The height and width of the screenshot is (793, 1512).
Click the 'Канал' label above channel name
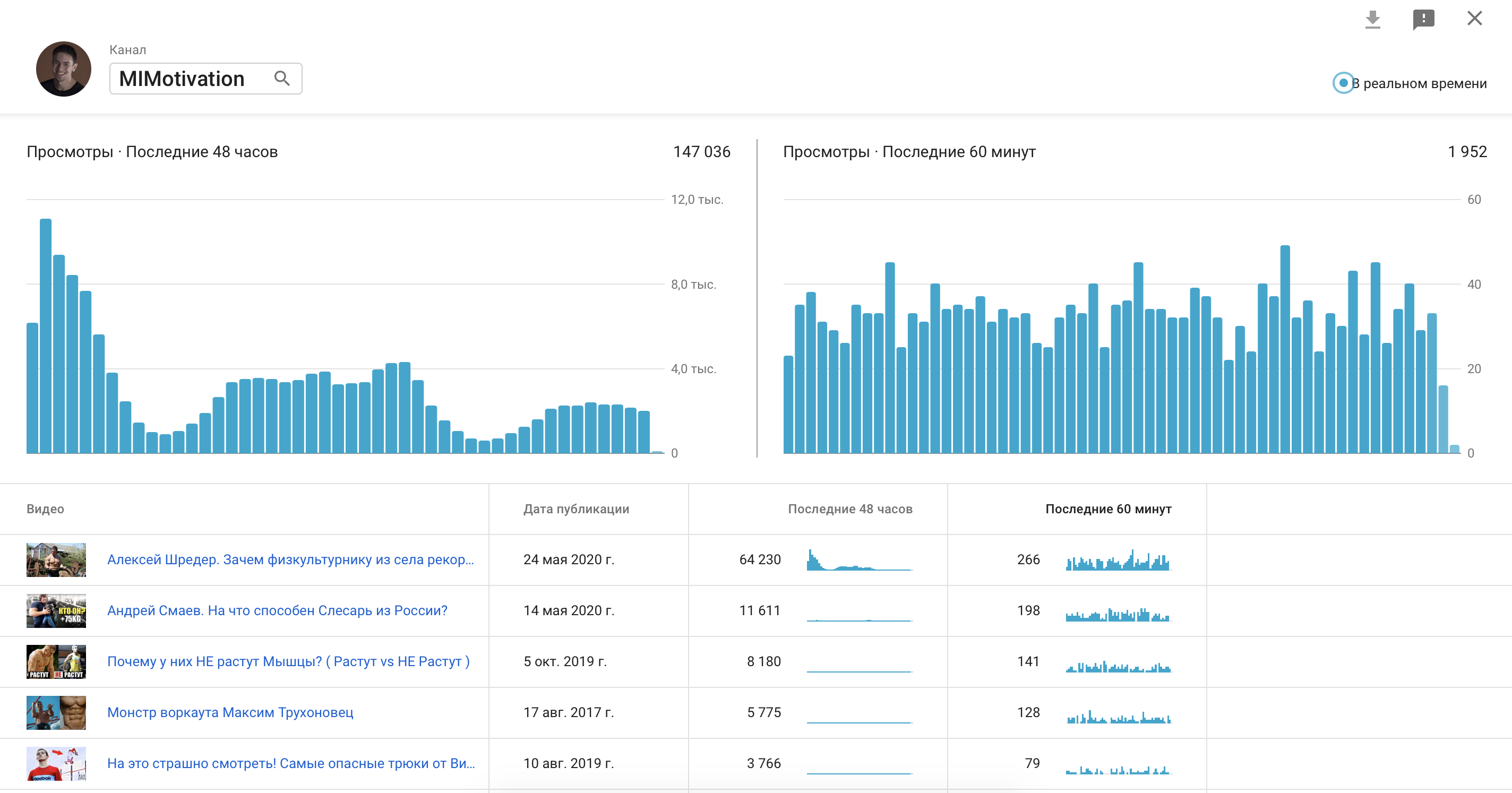(x=127, y=50)
